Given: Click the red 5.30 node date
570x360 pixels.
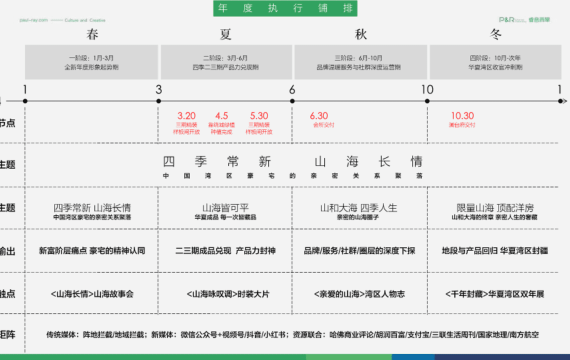Looking at the screenshot, I should 259,116.
